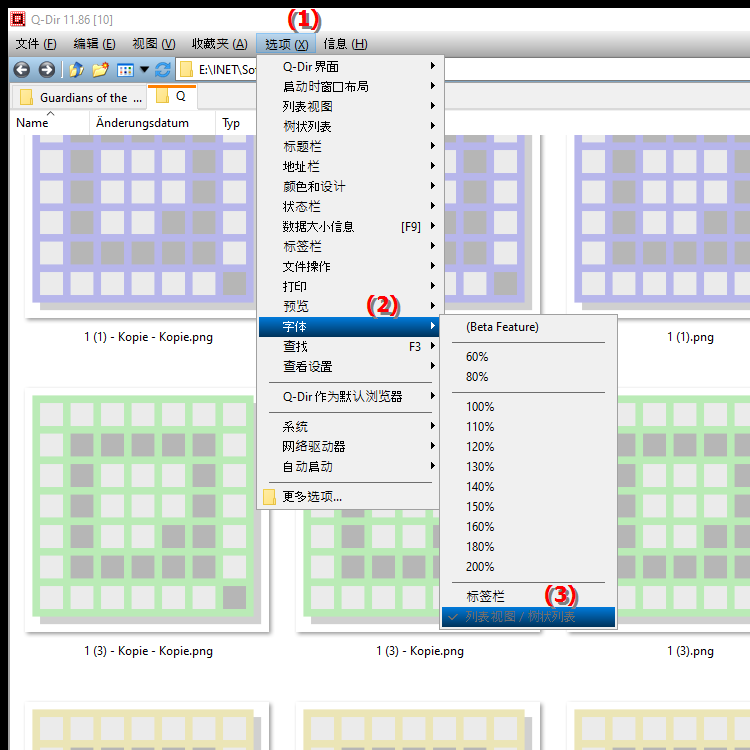The height and width of the screenshot is (750, 750).
Task: Switch to the Q tab
Action: point(172,96)
